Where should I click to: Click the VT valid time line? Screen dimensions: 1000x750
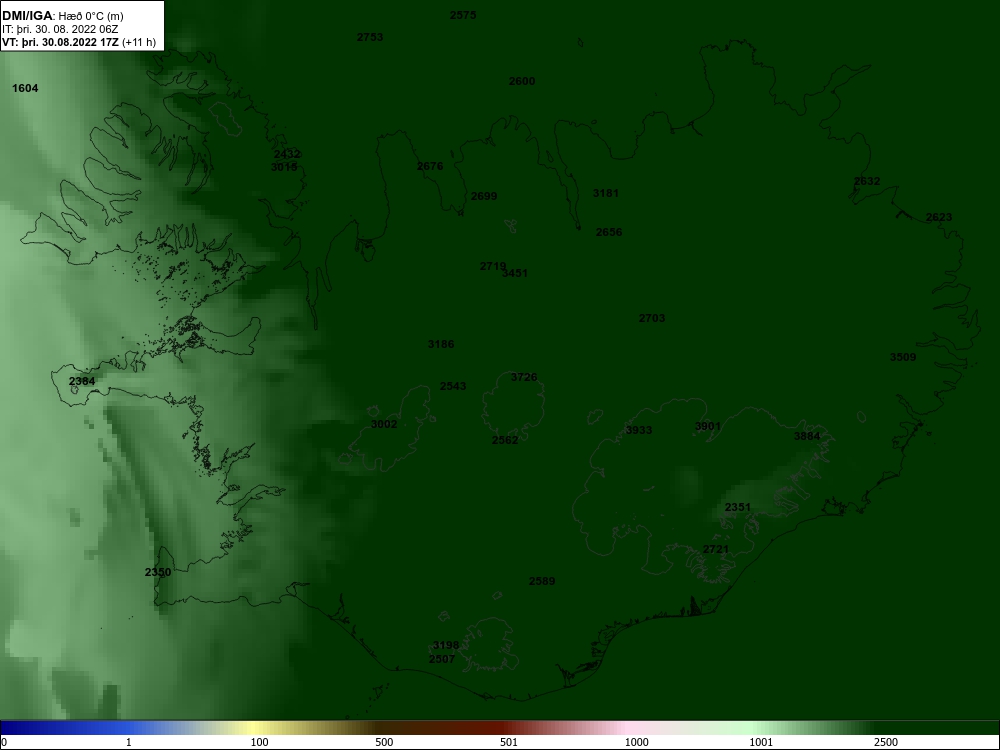pyautogui.click(x=78, y=43)
